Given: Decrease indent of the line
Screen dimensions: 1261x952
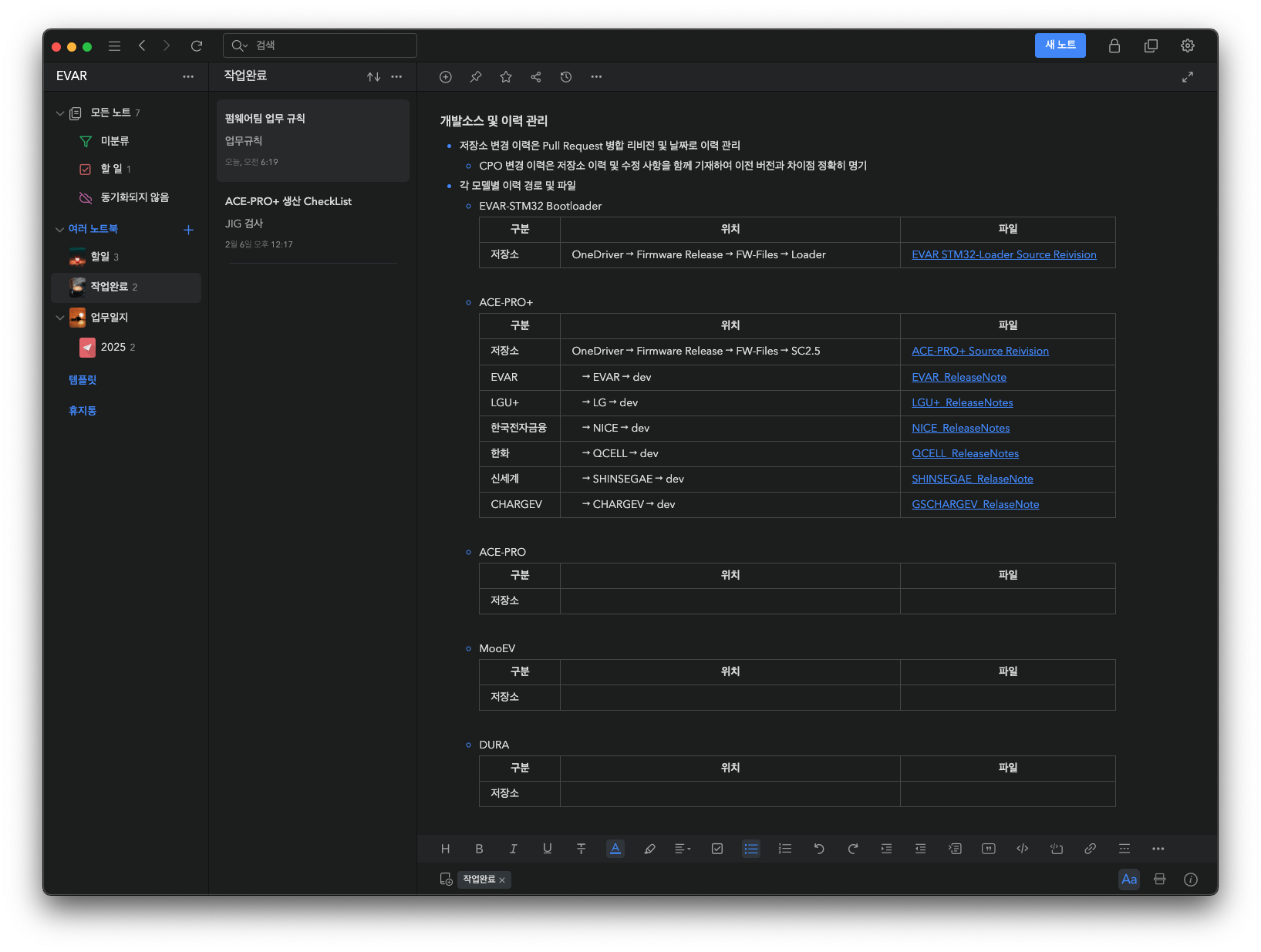Looking at the screenshot, I should (921, 849).
